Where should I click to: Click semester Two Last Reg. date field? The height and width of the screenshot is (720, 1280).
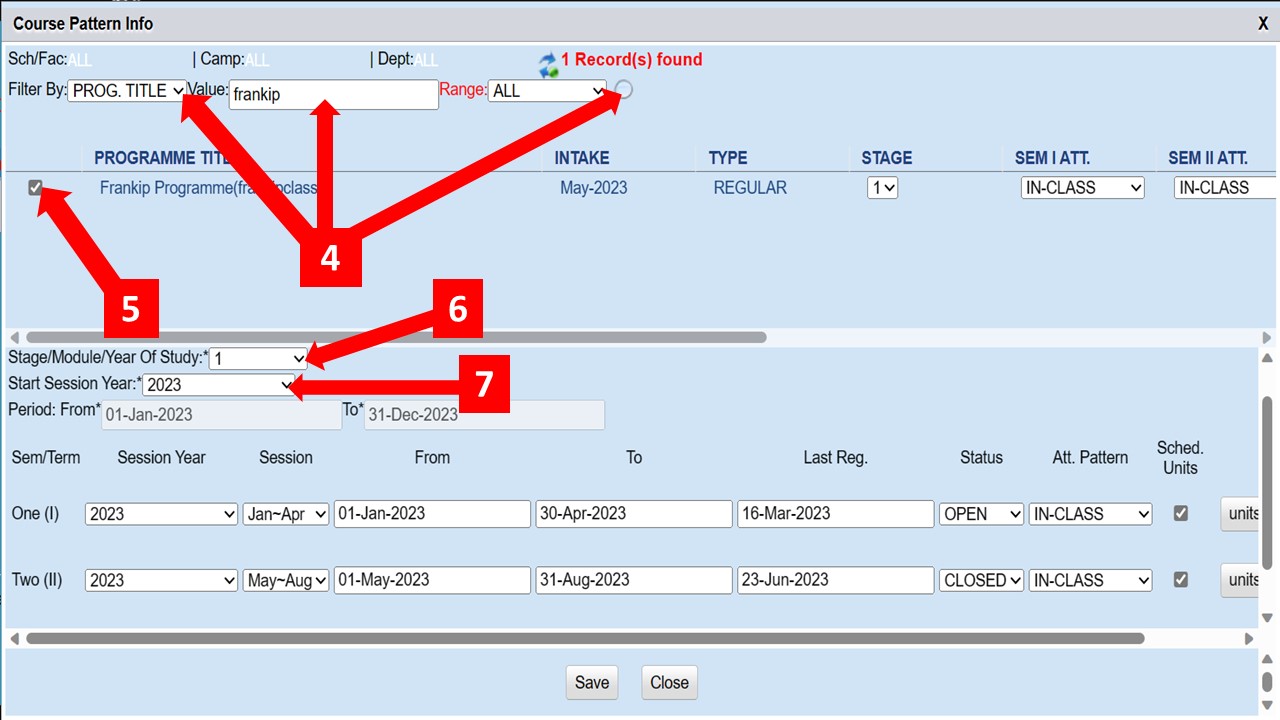835,580
